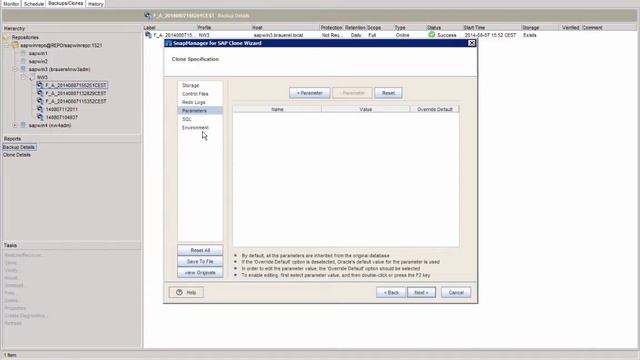Screen dimensions: 640x360
Task: Open the Backups/Clones tab
Action: [65, 3]
